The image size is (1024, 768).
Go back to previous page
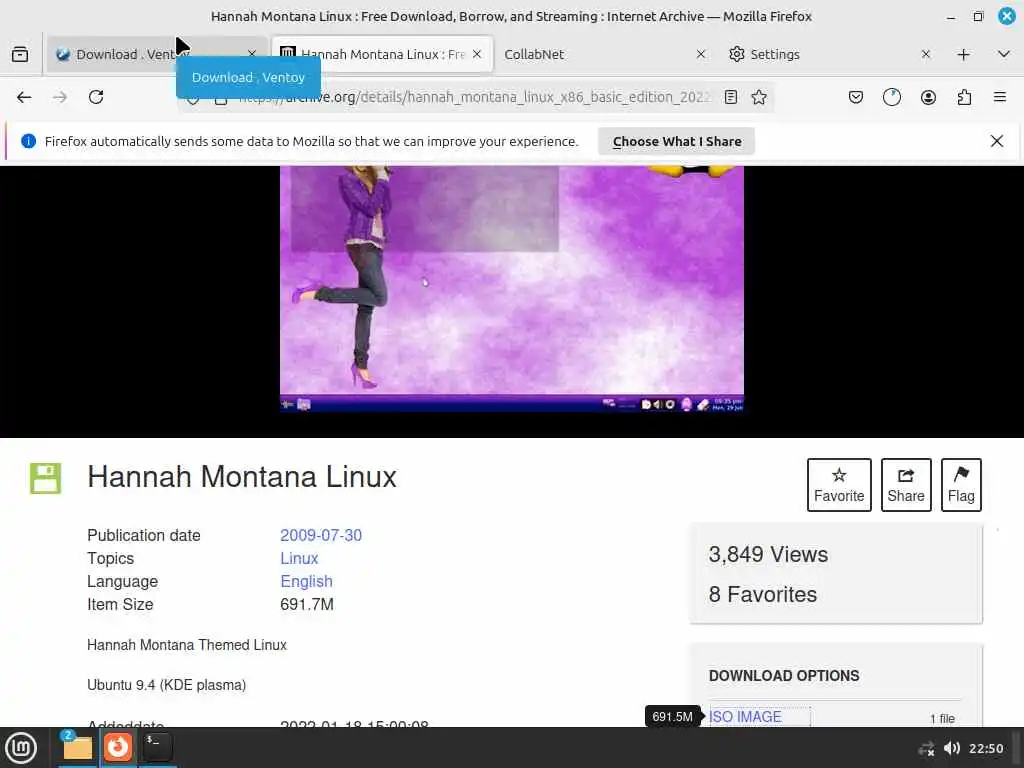pyautogui.click(x=24, y=97)
